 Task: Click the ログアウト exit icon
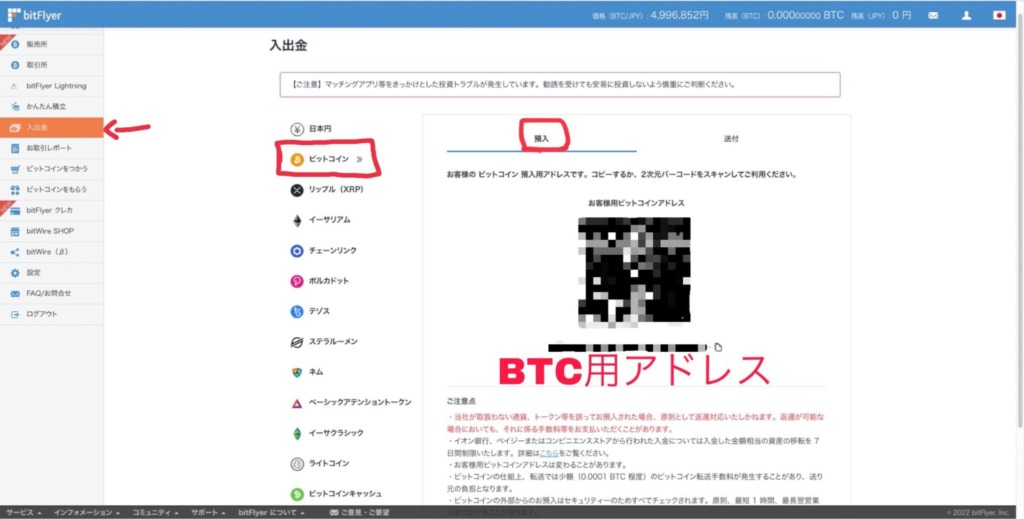tap(15, 314)
